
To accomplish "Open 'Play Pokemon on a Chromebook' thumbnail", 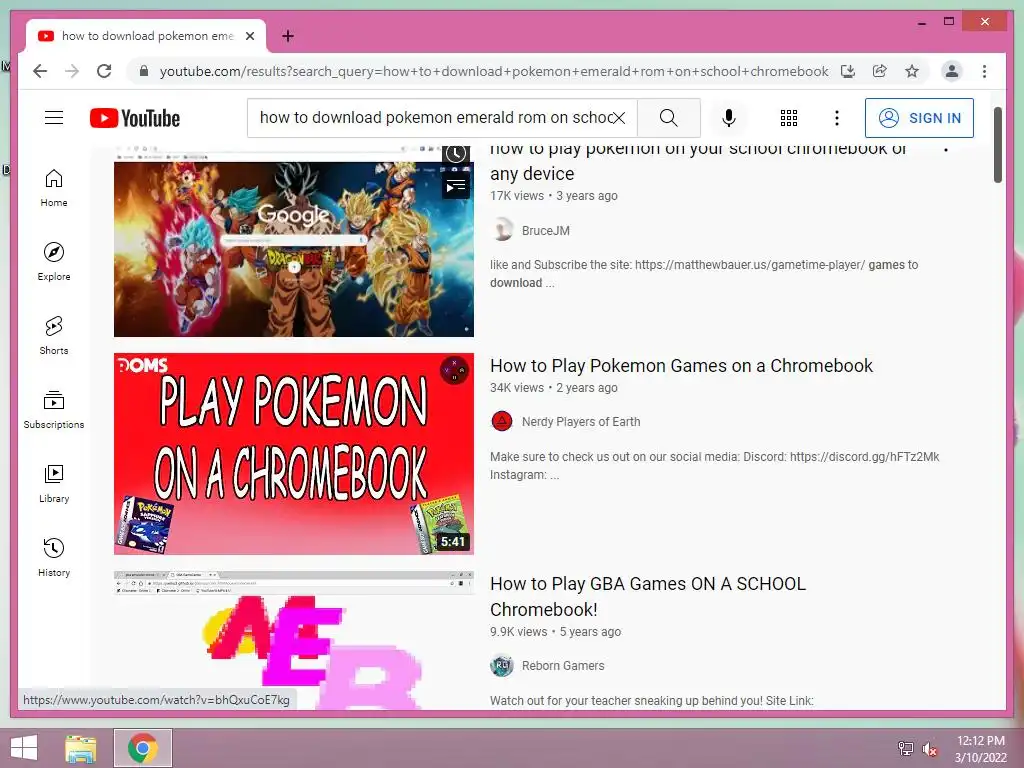I will 294,454.
